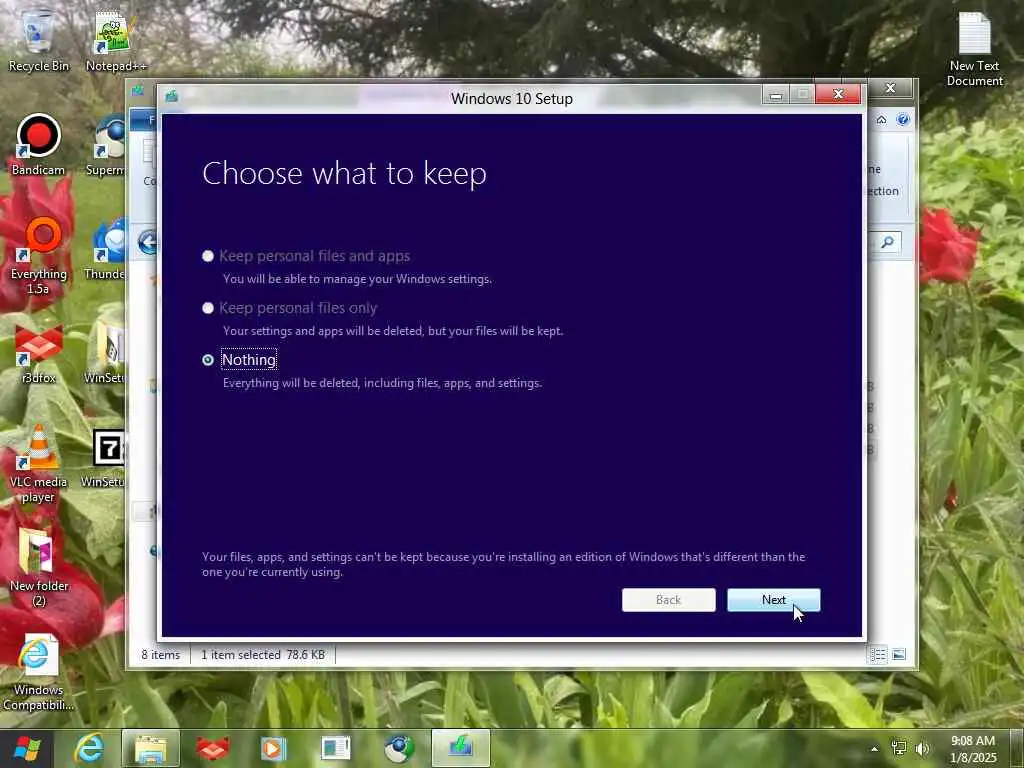Click the Next button in Setup
Image resolution: width=1024 pixels, height=768 pixels.
(x=773, y=600)
